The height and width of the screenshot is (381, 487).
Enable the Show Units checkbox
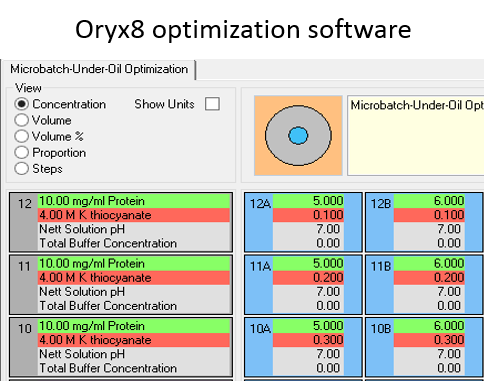[x=212, y=104]
